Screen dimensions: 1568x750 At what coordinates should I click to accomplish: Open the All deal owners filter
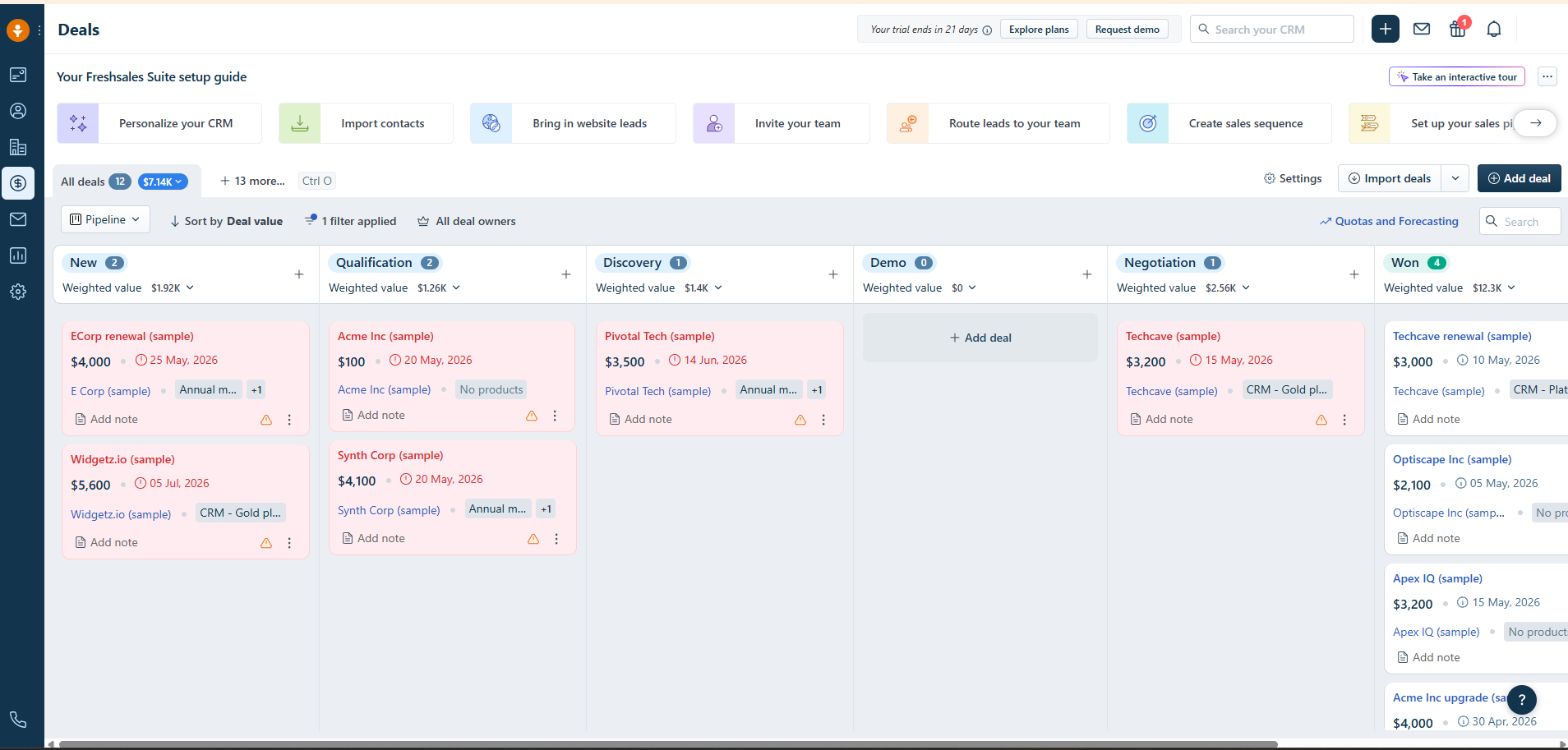pos(467,221)
